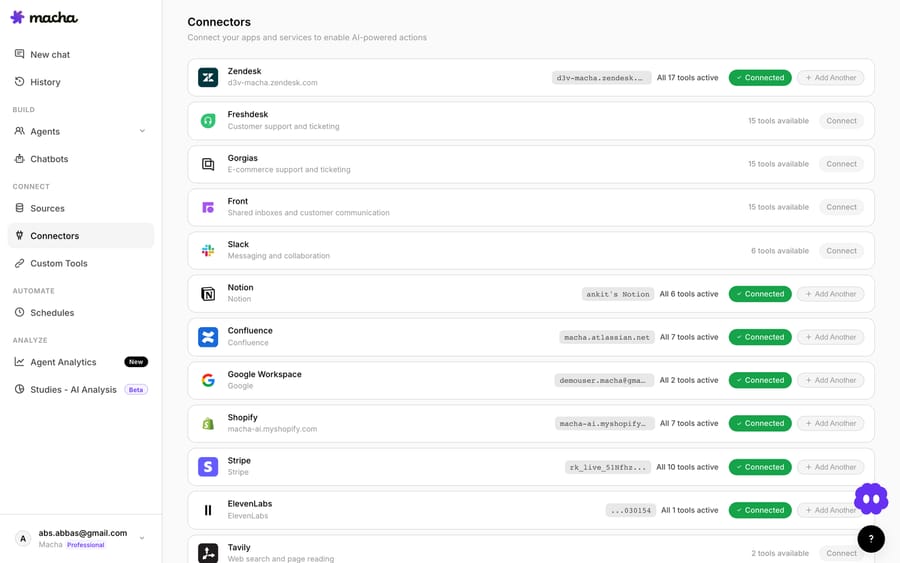
Task: Click the Macha logo
Action: (x=44, y=17)
